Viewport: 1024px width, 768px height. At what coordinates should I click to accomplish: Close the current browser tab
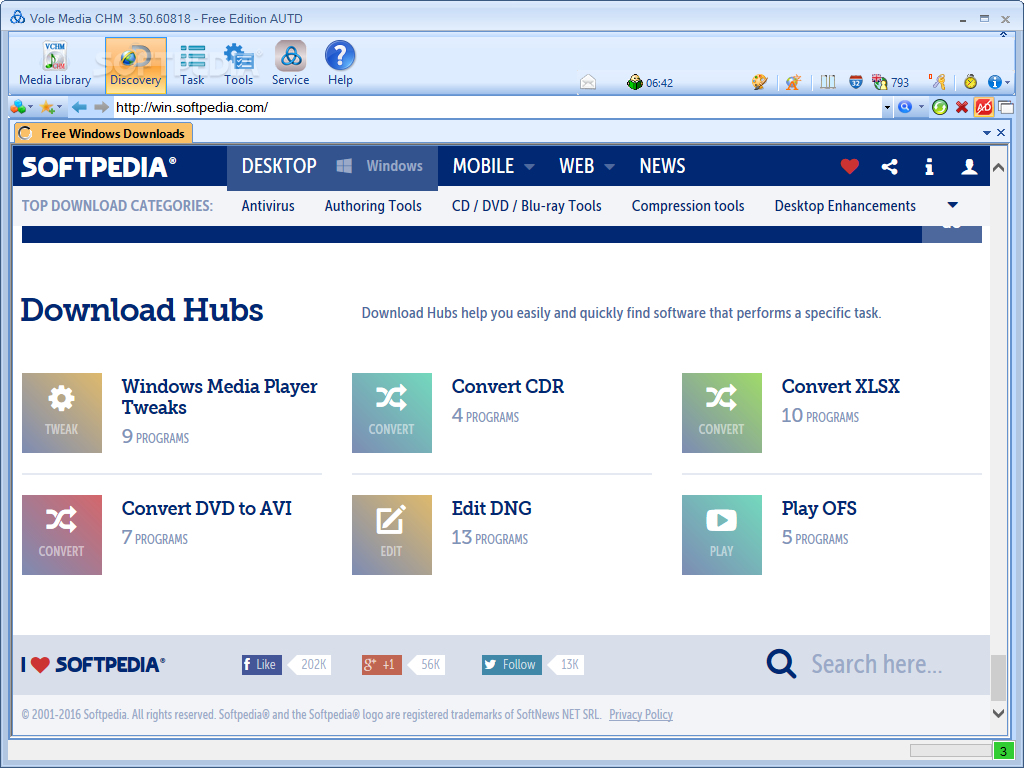(1001, 133)
